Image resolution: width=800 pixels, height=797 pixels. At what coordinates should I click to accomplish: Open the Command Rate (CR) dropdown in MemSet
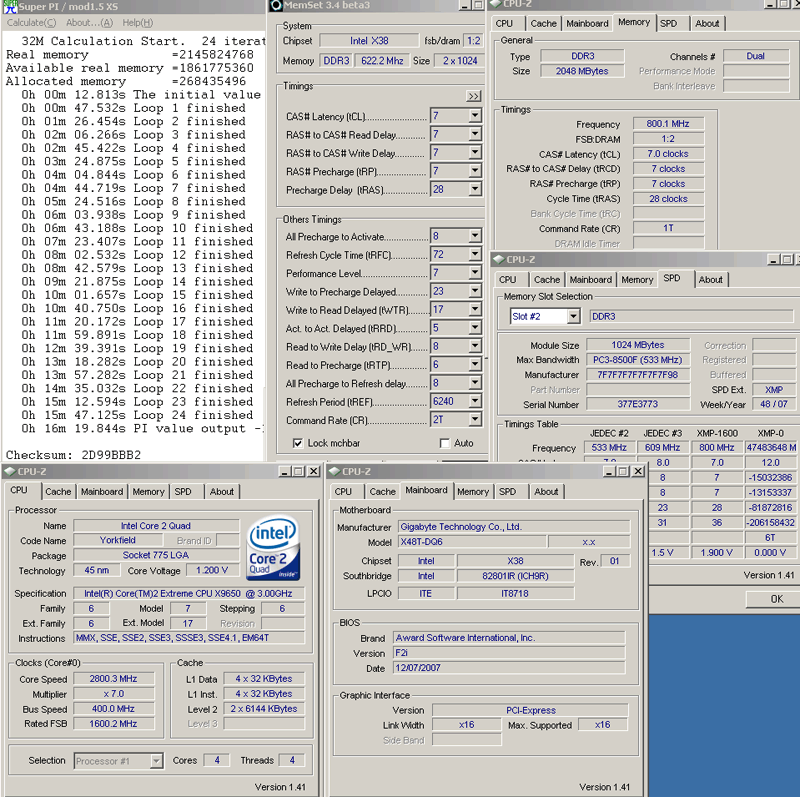point(475,419)
